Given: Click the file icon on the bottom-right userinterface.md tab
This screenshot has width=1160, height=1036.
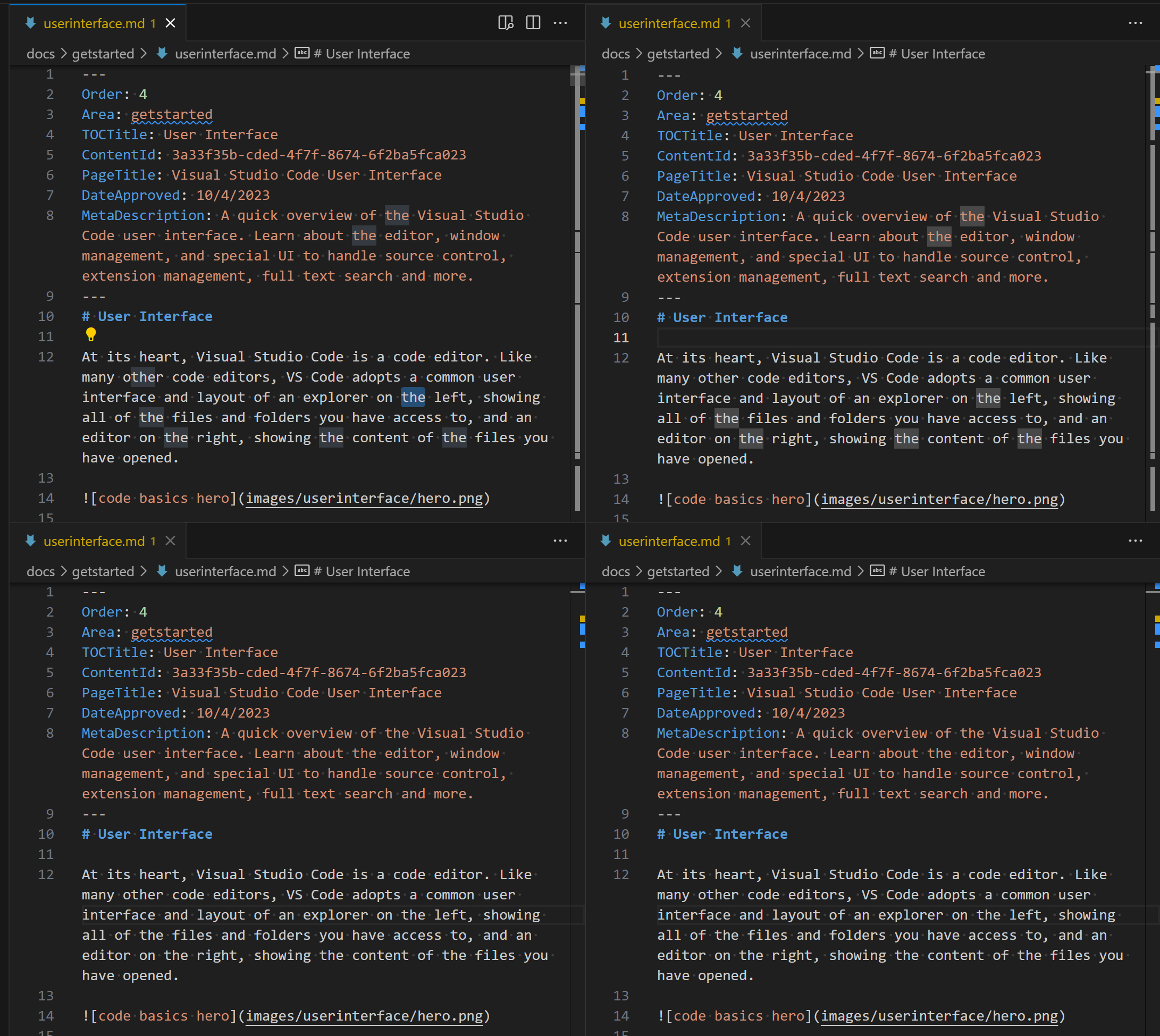Looking at the screenshot, I should (x=605, y=541).
